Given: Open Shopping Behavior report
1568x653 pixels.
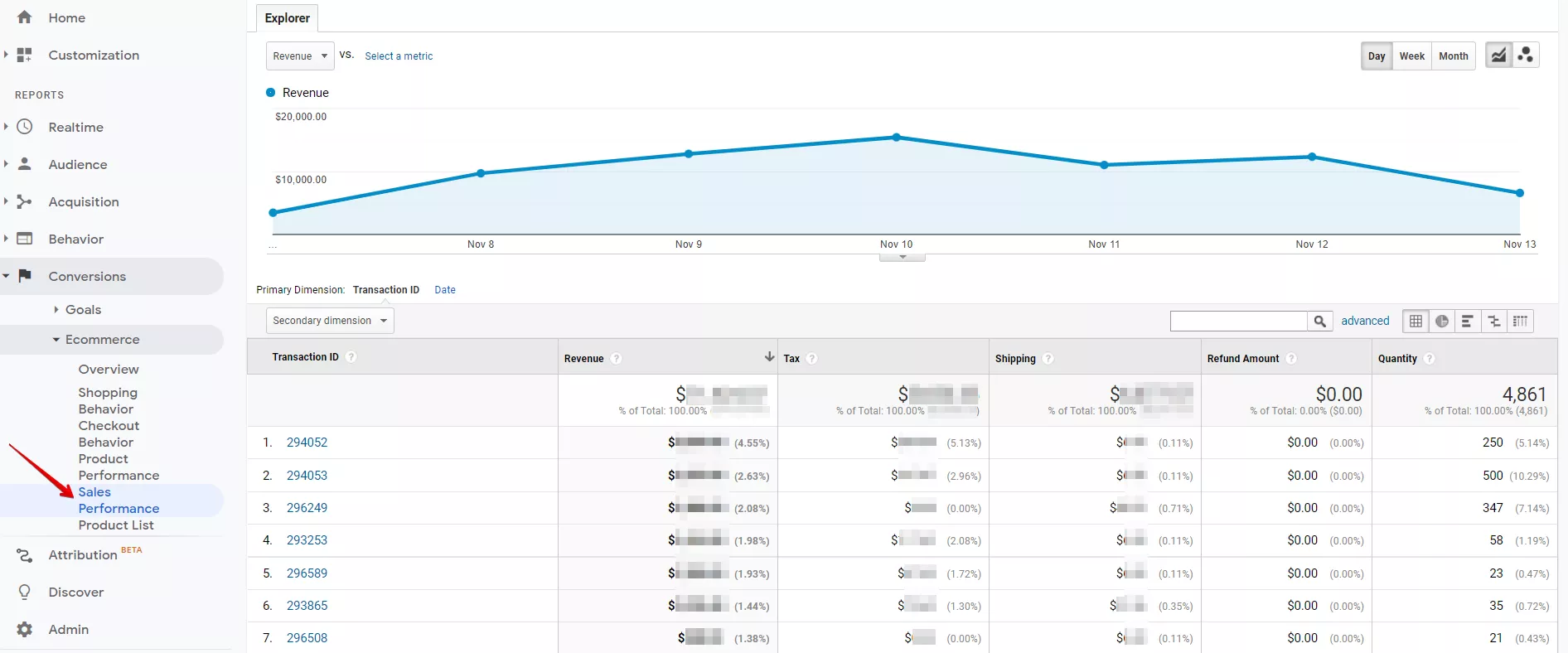Looking at the screenshot, I should tap(108, 400).
